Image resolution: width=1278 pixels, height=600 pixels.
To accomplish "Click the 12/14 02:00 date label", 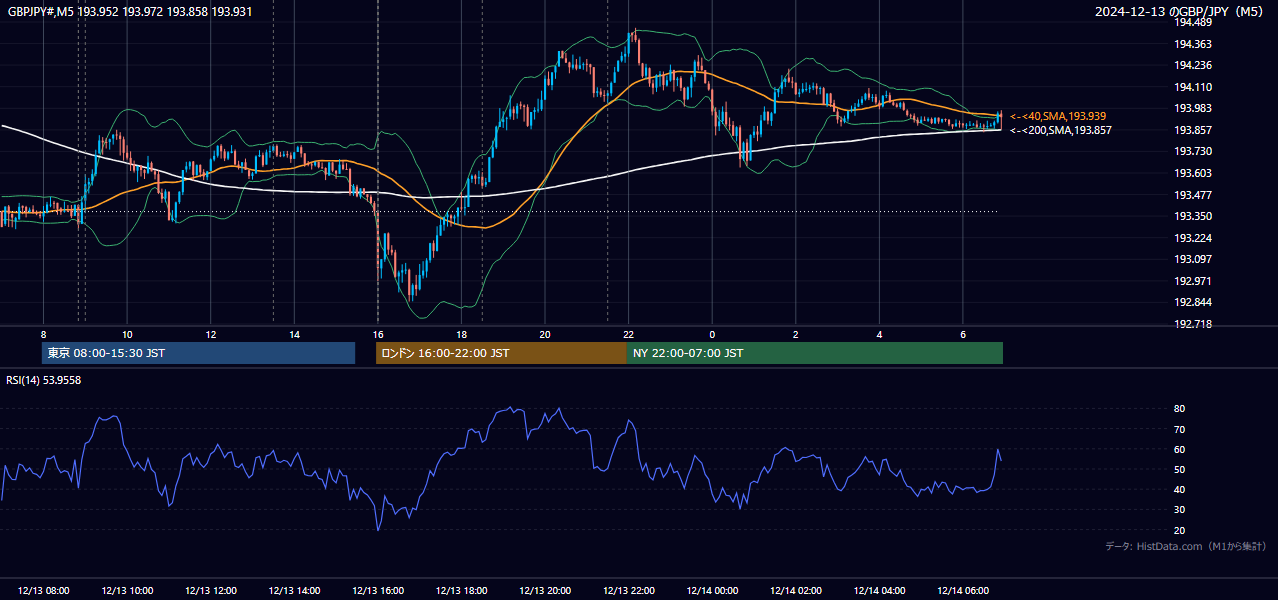I will (x=796, y=591).
